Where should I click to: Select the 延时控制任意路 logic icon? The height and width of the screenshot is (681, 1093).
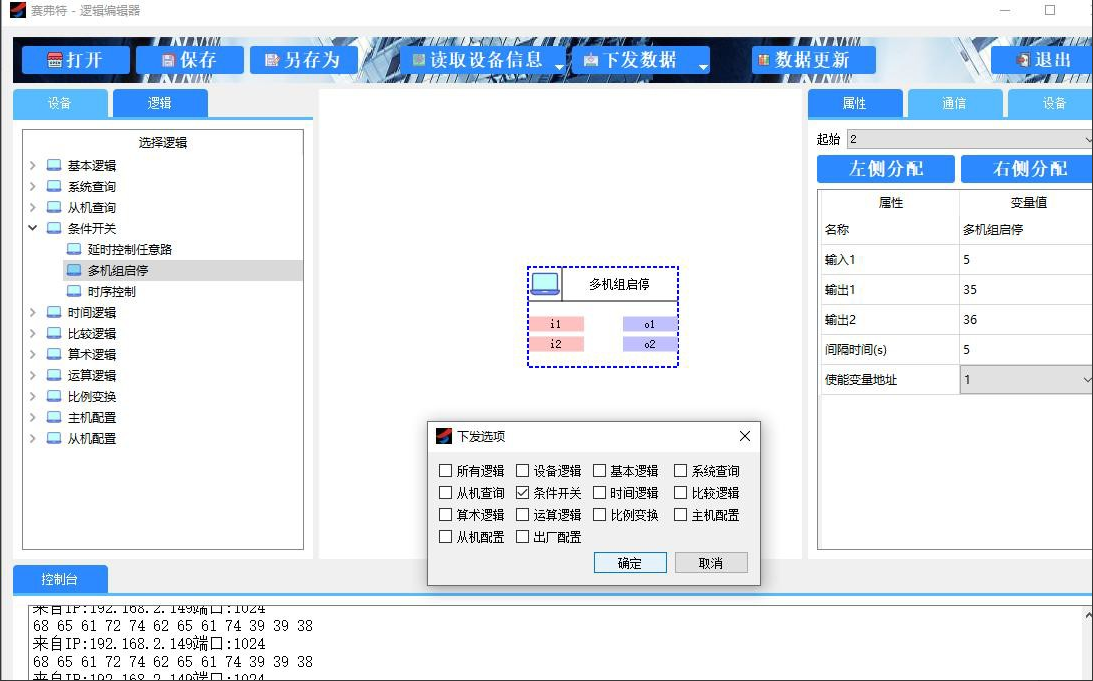click(x=74, y=249)
